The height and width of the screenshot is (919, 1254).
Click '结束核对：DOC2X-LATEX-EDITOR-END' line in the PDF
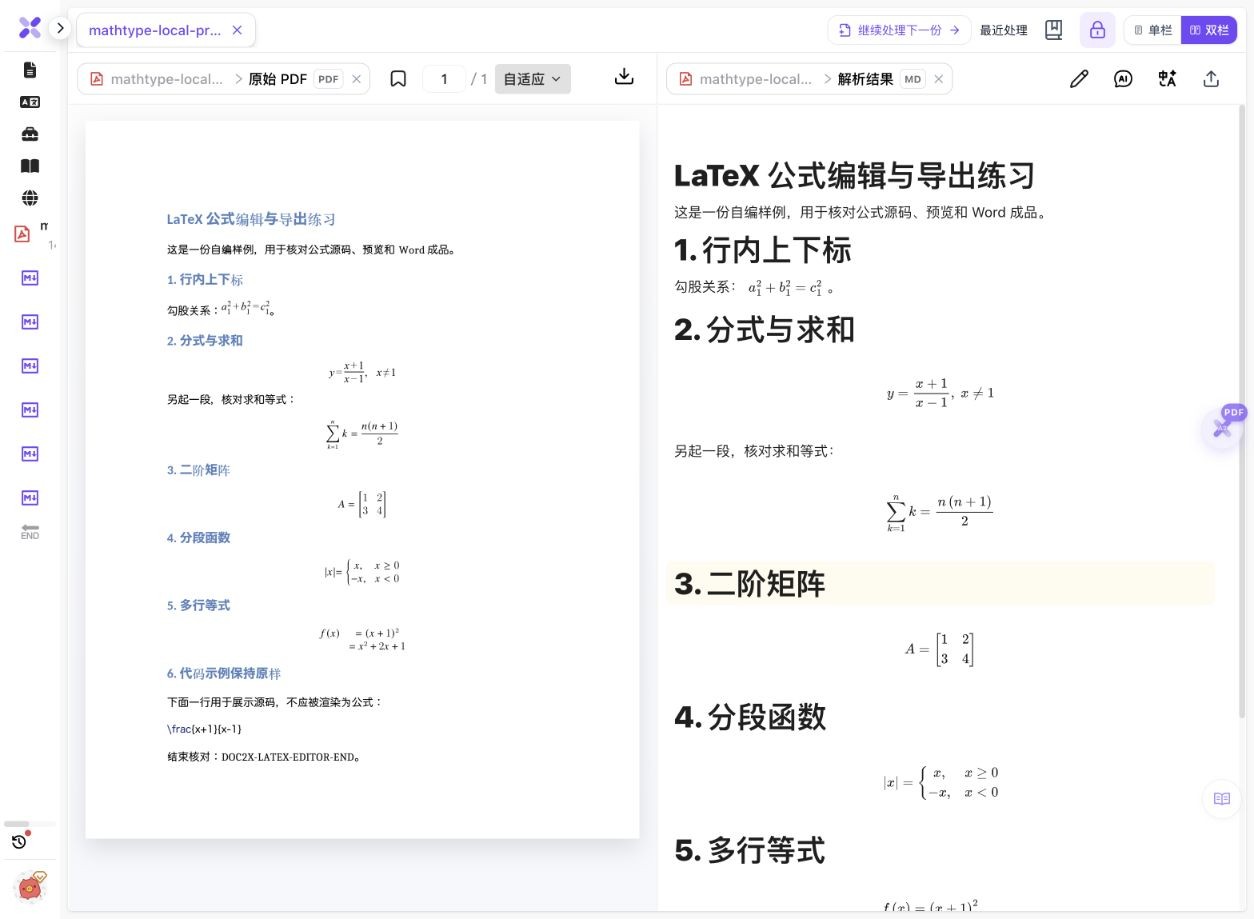(263, 757)
